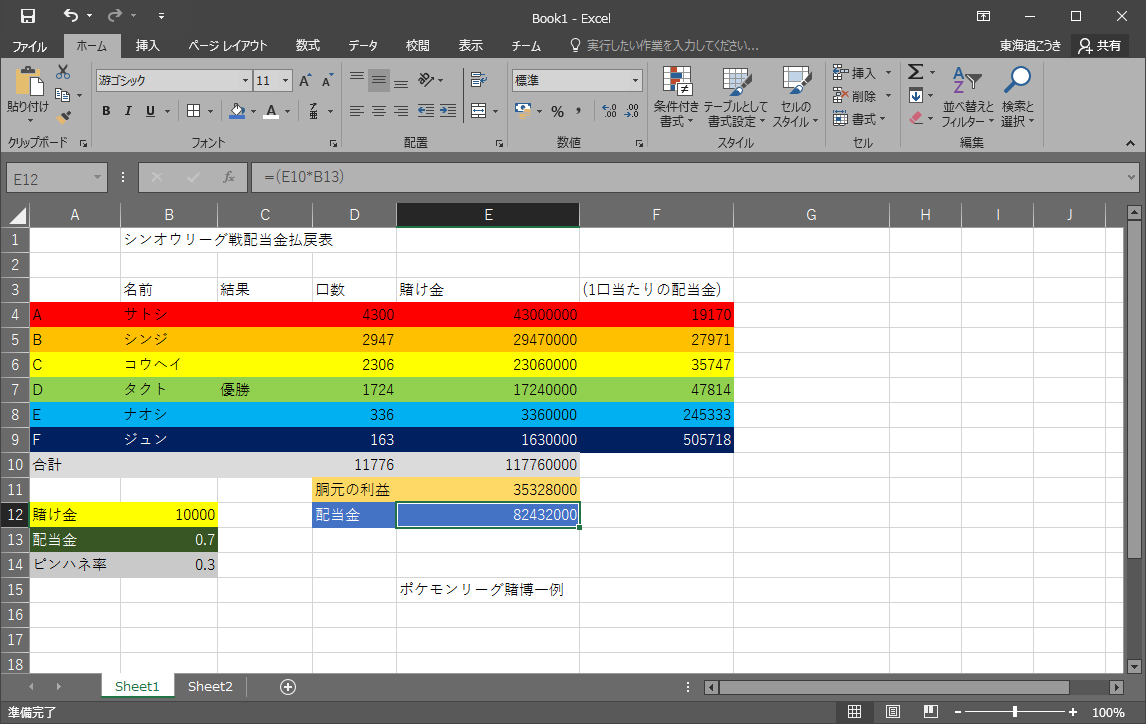Viewport: 1146px width, 724px height.
Task: Customize Quick Access Toolbar dropdown
Action: (161, 15)
